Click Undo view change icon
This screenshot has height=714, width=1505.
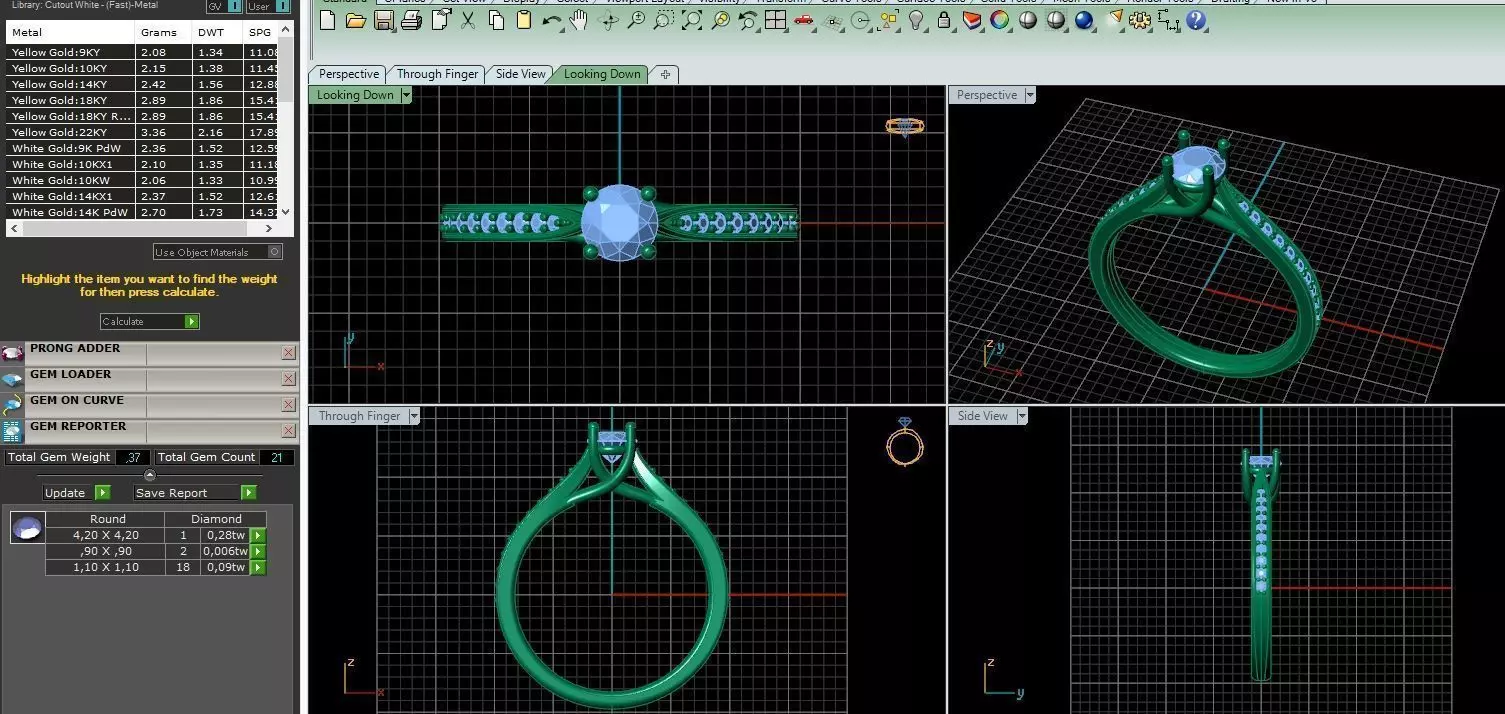[x=747, y=20]
